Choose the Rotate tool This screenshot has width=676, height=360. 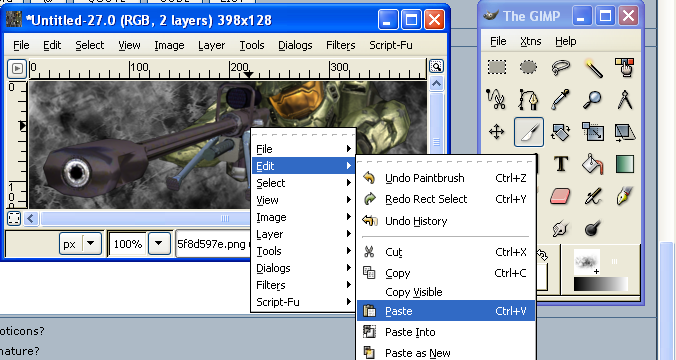click(x=561, y=132)
